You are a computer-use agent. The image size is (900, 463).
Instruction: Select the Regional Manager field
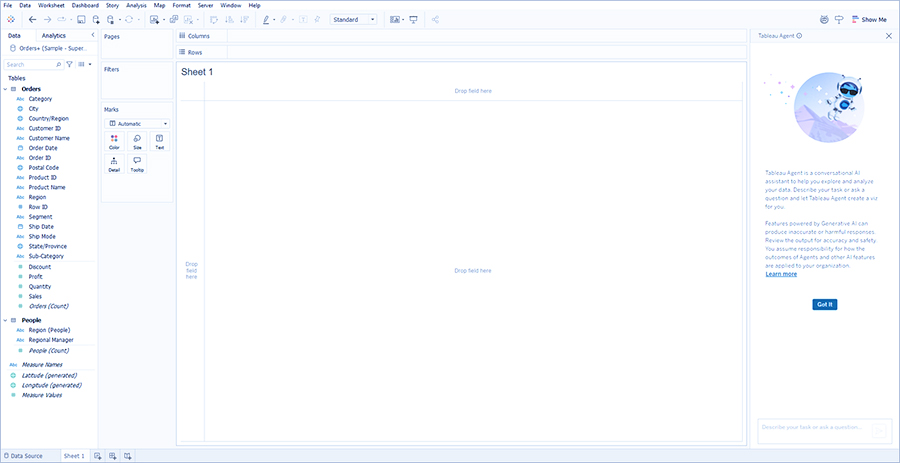[x=51, y=340]
